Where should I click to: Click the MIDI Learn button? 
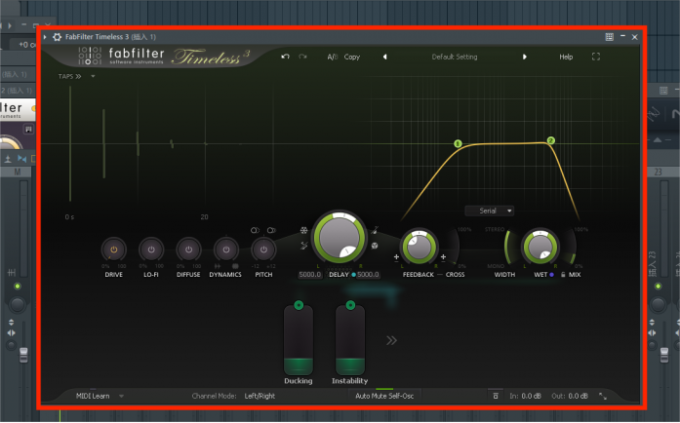[93, 396]
